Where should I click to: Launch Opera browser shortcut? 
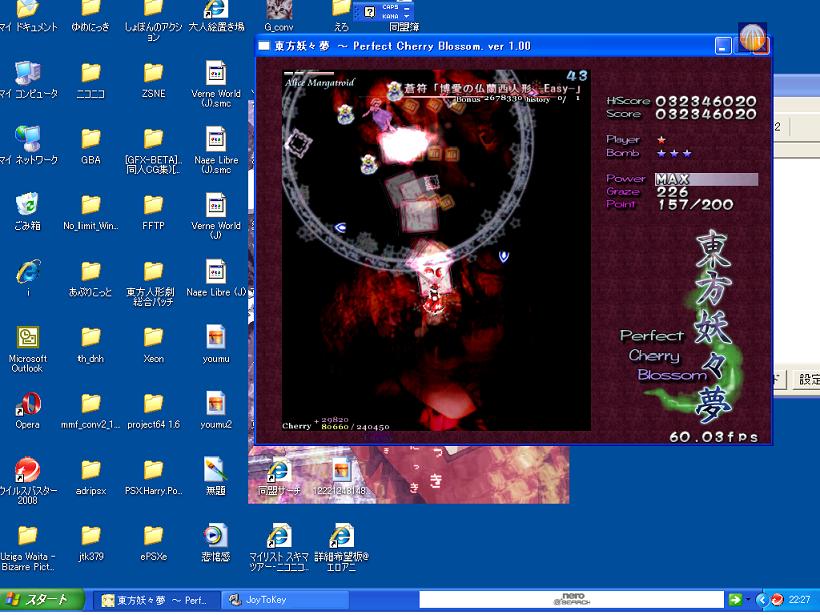click(27, 411)
